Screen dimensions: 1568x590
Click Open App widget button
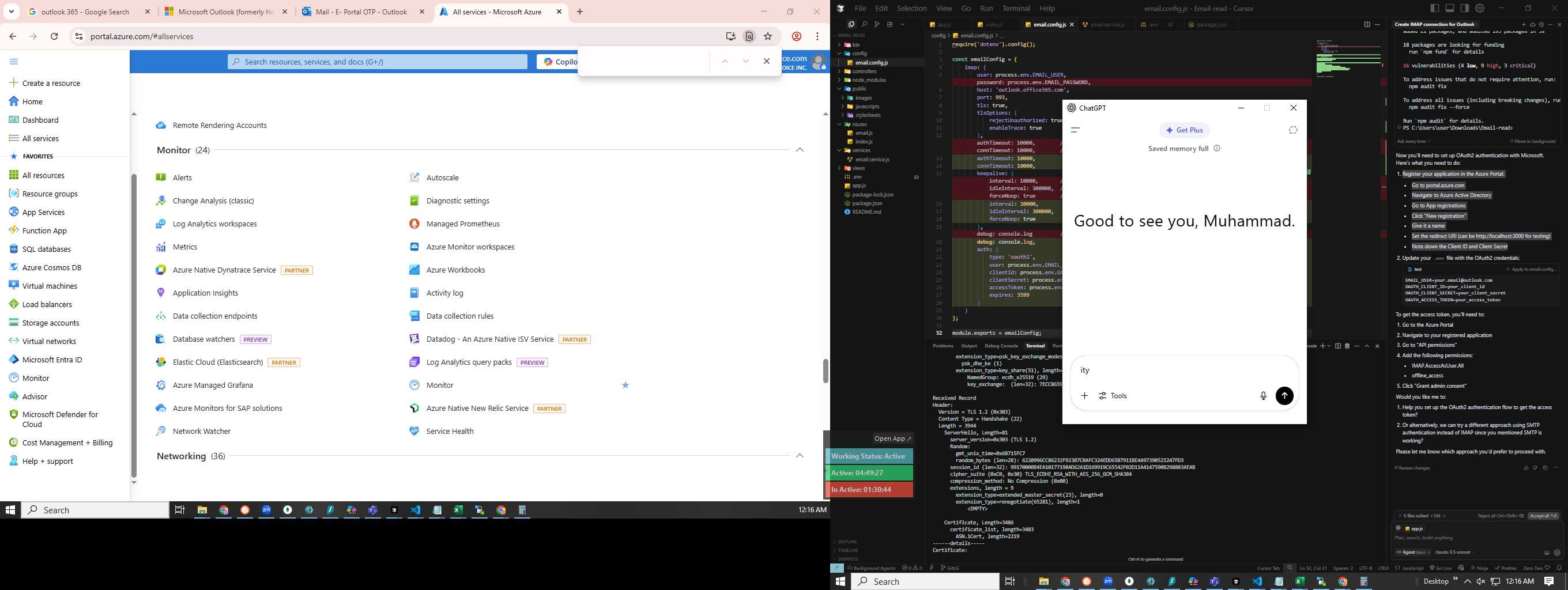point(892,438)
